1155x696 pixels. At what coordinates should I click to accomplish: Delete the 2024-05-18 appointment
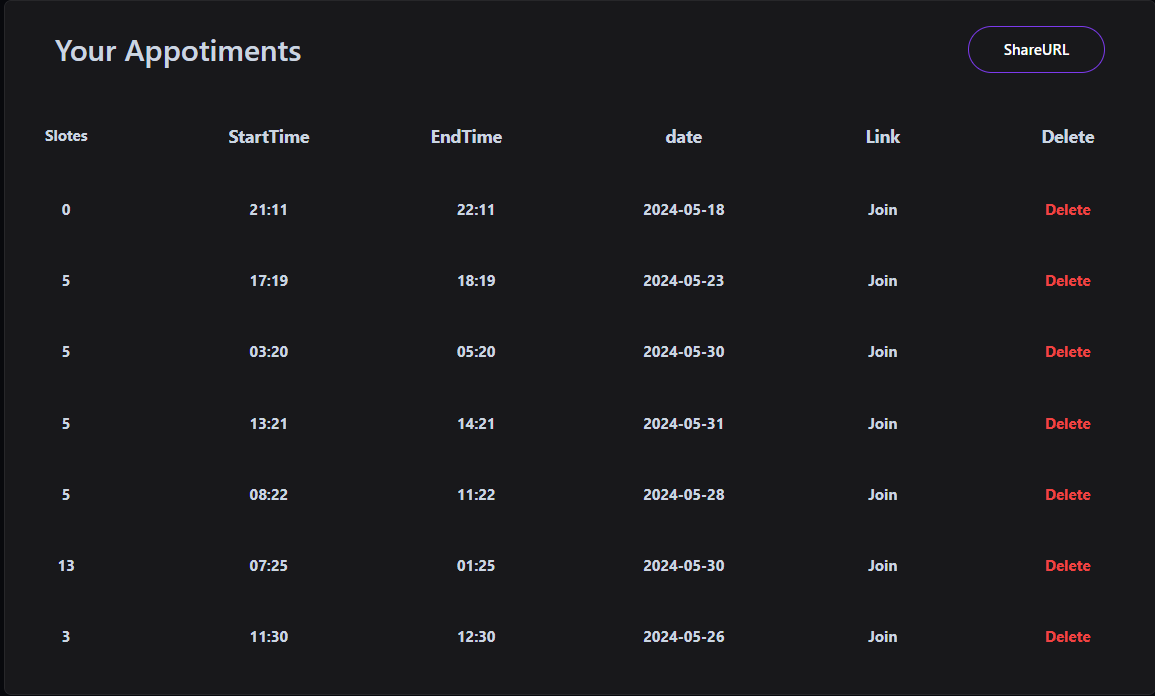(x=1067, y=210)
